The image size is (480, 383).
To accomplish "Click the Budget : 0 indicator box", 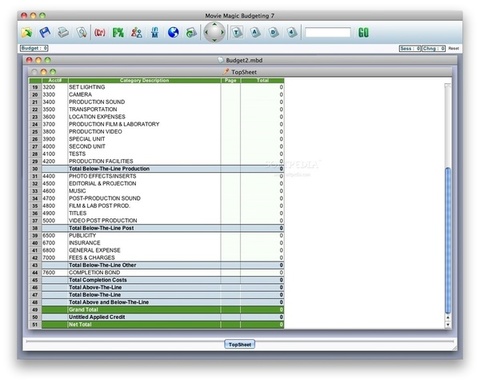I will tap(34, 48).
